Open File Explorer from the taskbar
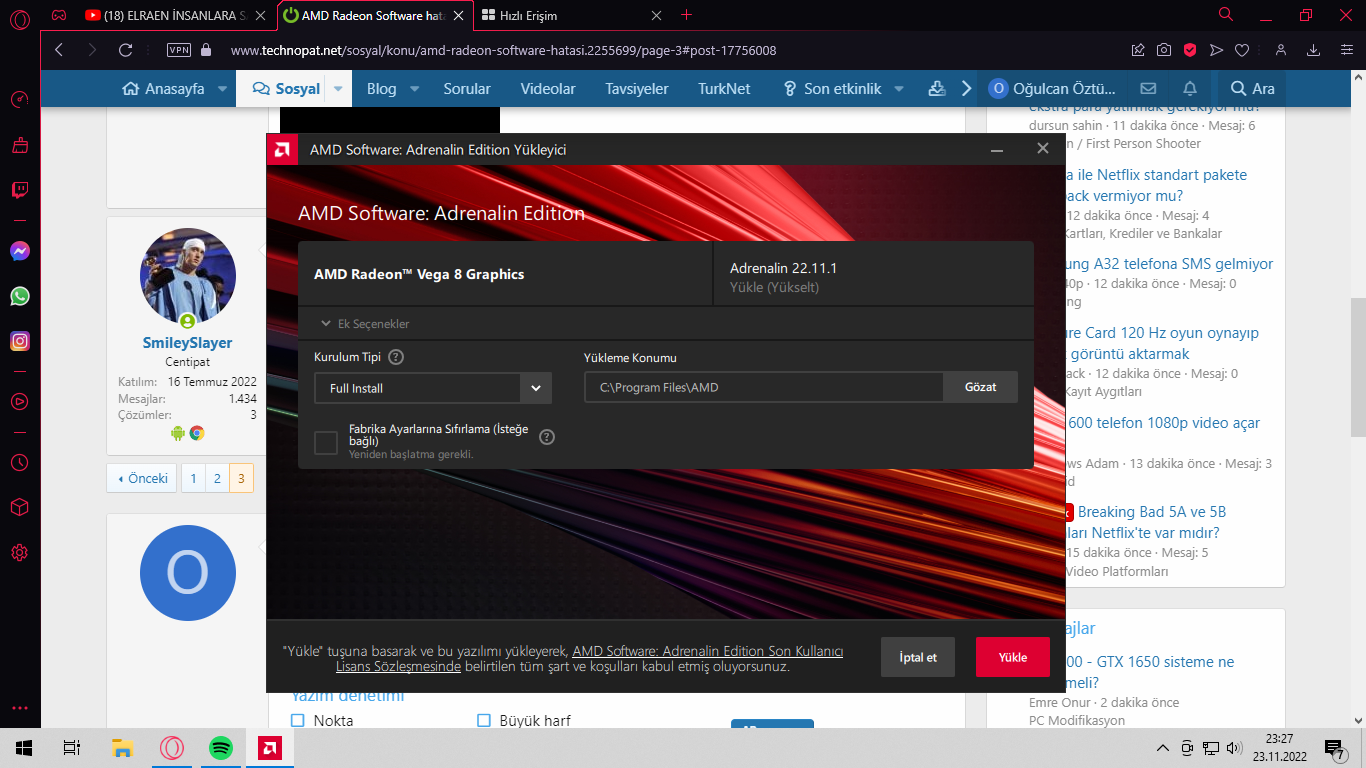 coord(122,747)
